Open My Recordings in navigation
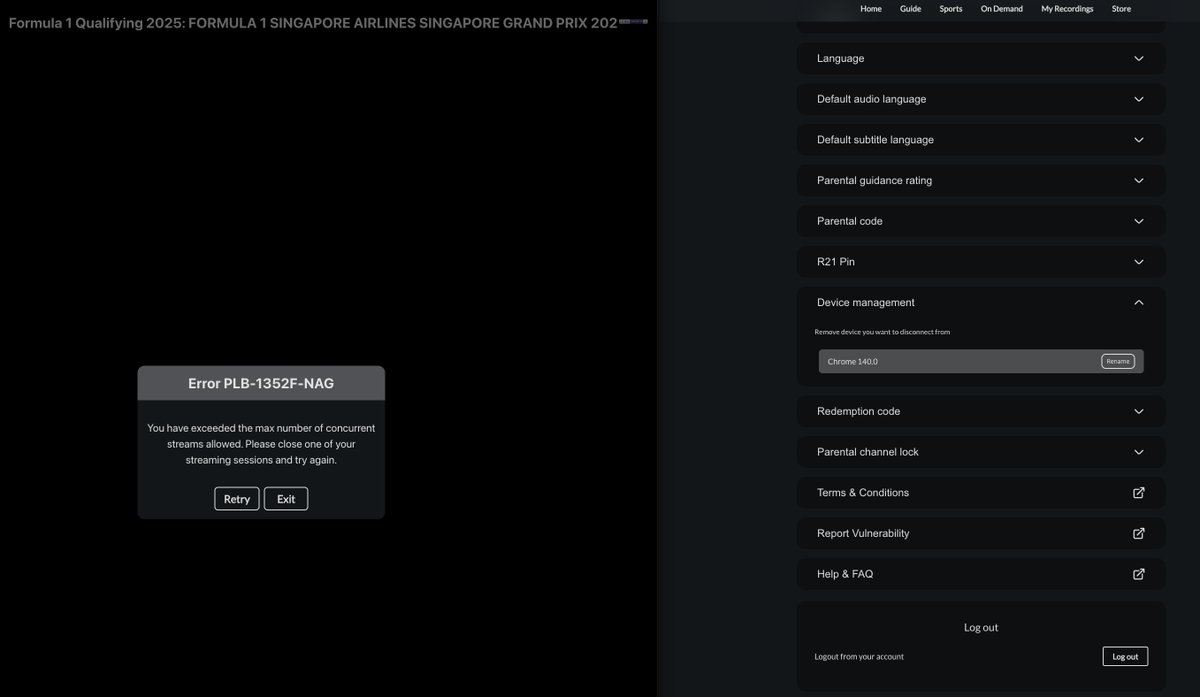Screen dimensions: 1200x697 1067,8
